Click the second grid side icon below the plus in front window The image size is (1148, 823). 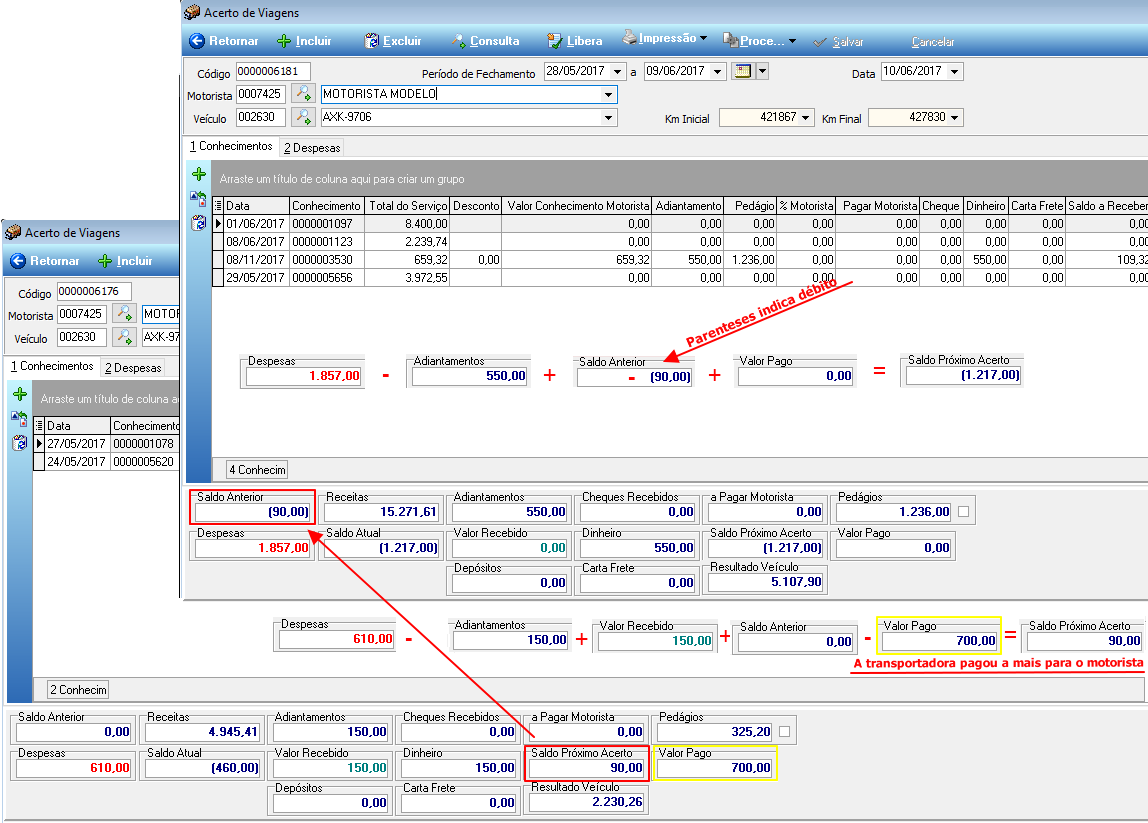pos(198,198)
